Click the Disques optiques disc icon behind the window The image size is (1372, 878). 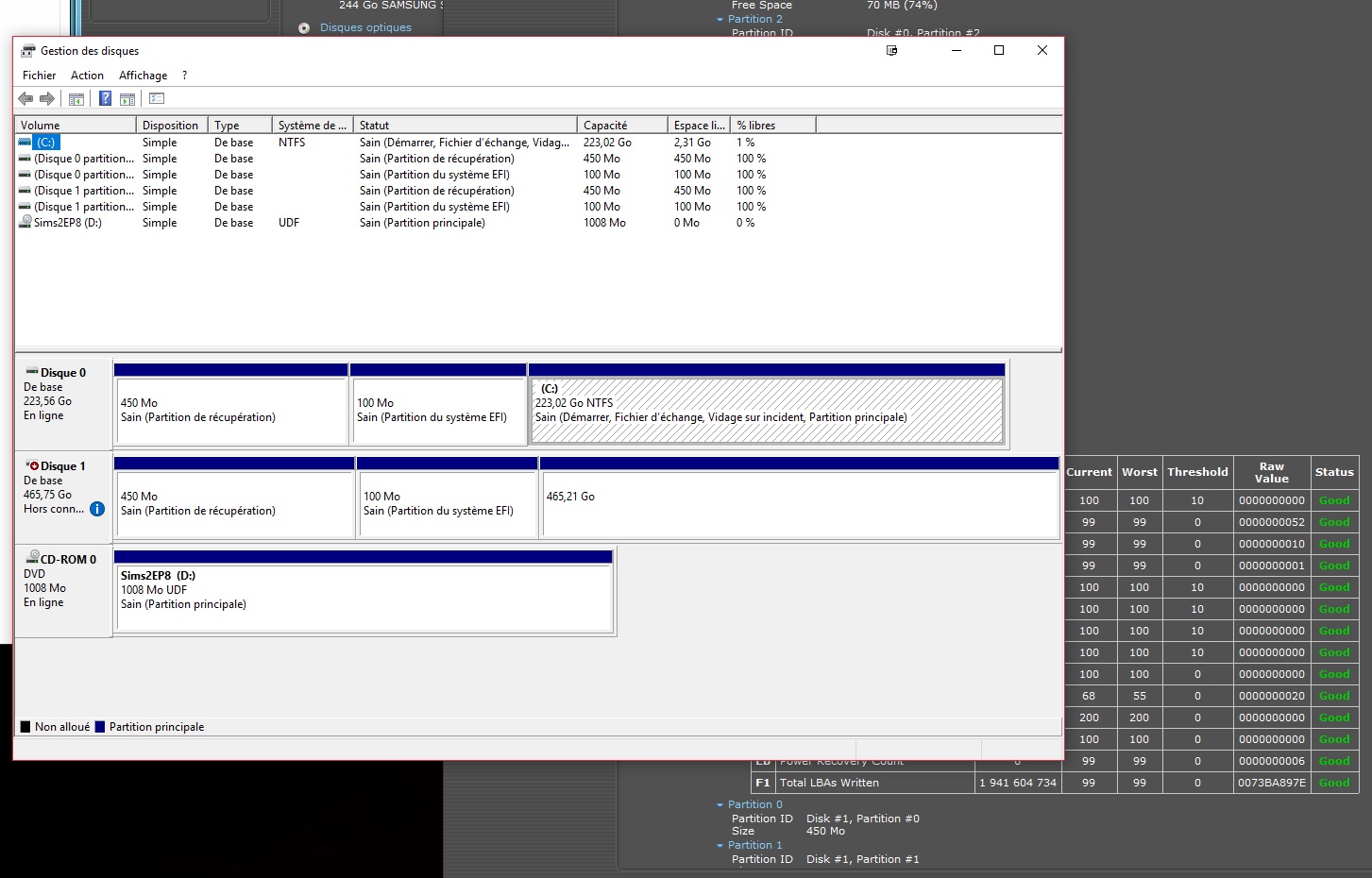point(304,28)
